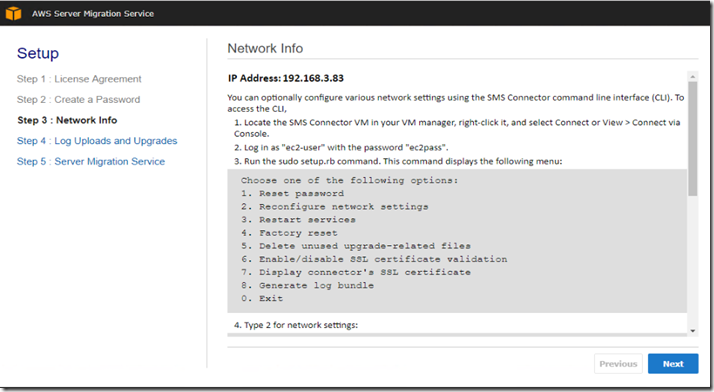
Task: Click the IP Address 192.168.3.83 text
Action: tap(286, 78)
